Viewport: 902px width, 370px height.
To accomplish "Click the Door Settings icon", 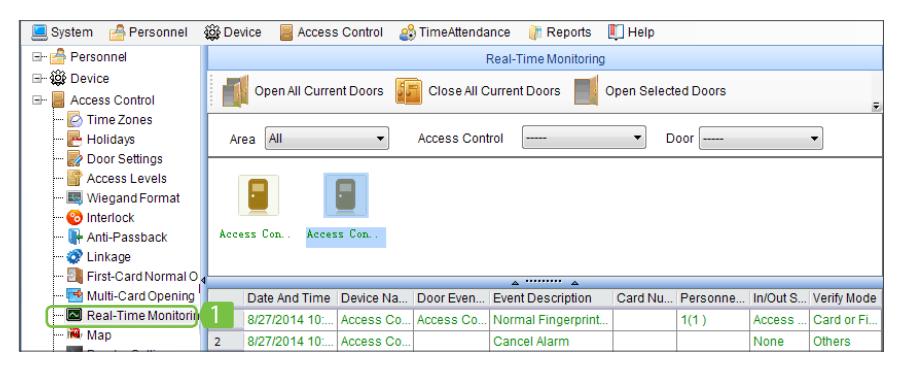I will coord(75,159).
